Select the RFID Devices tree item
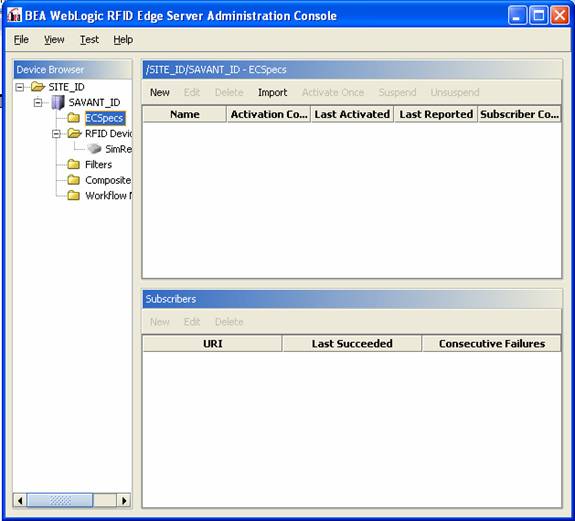 [108, 133]
